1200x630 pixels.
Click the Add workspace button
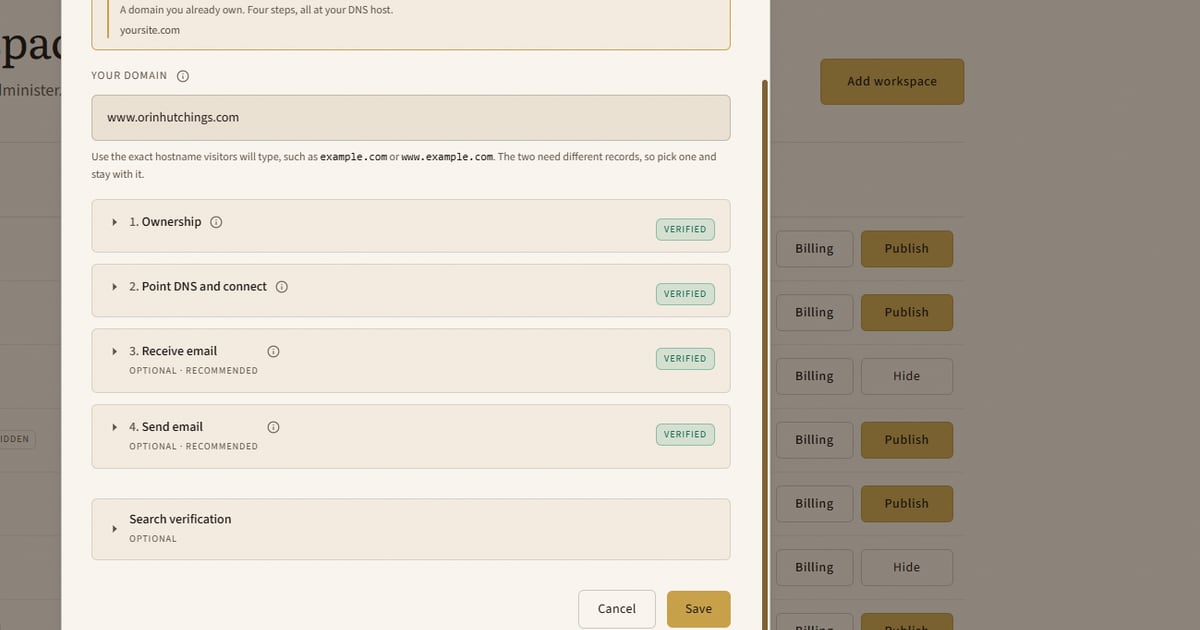coord(892,82)
